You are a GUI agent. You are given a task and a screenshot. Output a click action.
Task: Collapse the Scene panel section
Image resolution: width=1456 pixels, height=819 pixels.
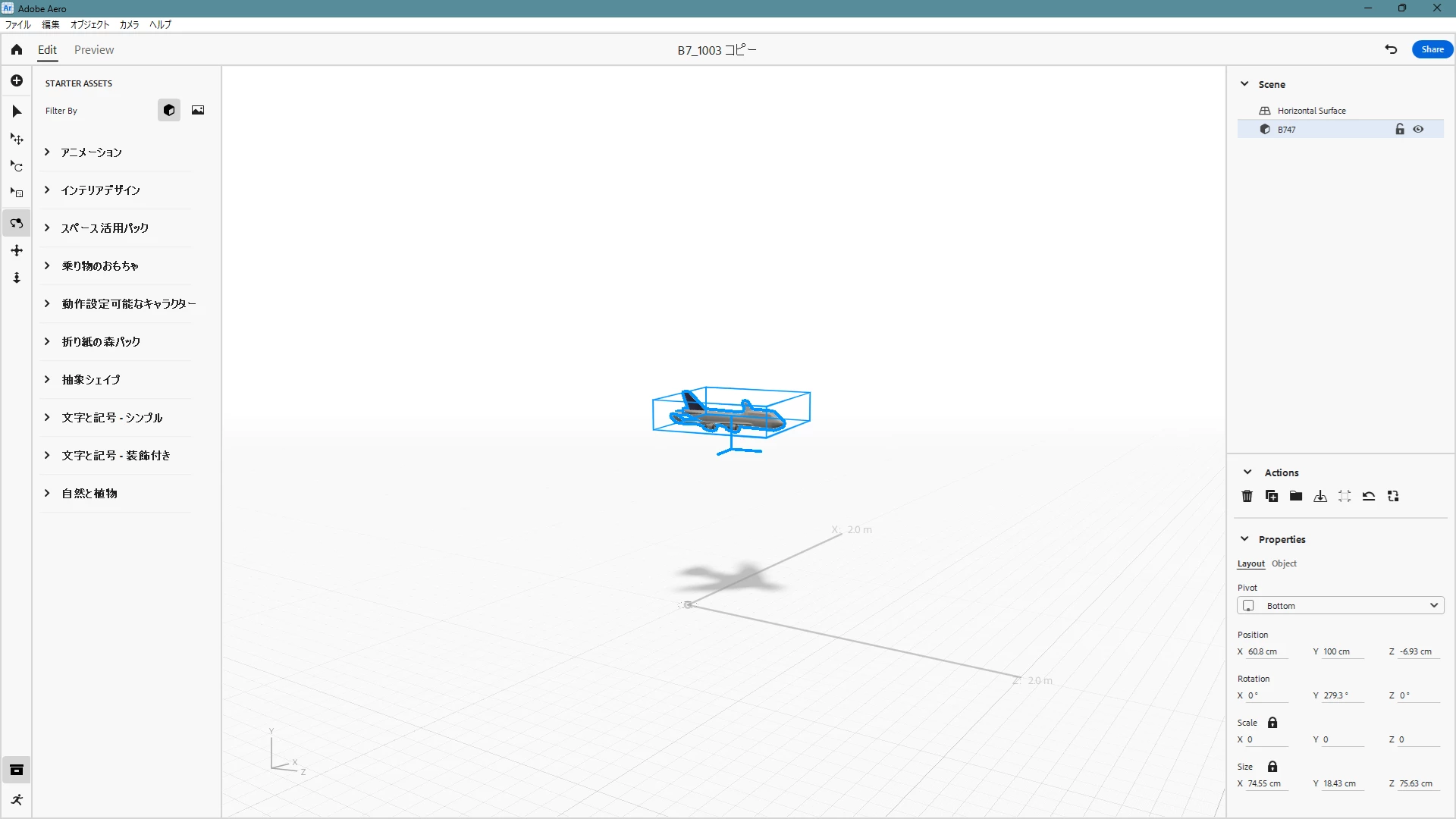coord(1244,84)
